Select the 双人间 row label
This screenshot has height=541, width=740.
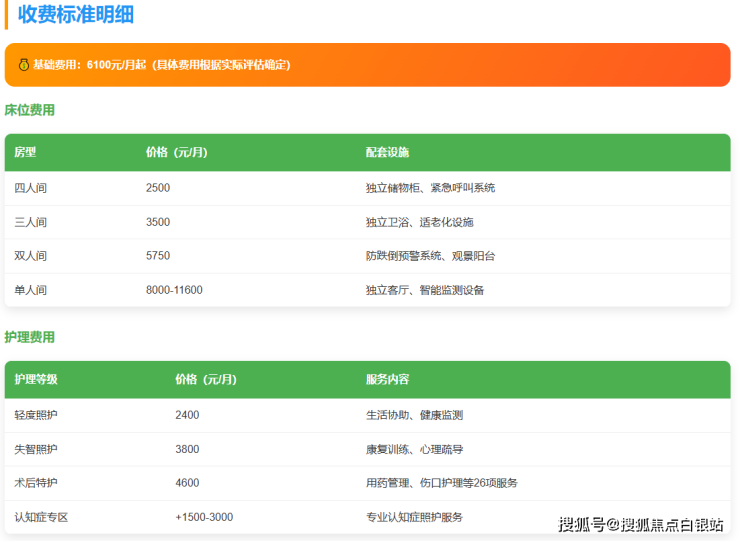tap(30, 256)
